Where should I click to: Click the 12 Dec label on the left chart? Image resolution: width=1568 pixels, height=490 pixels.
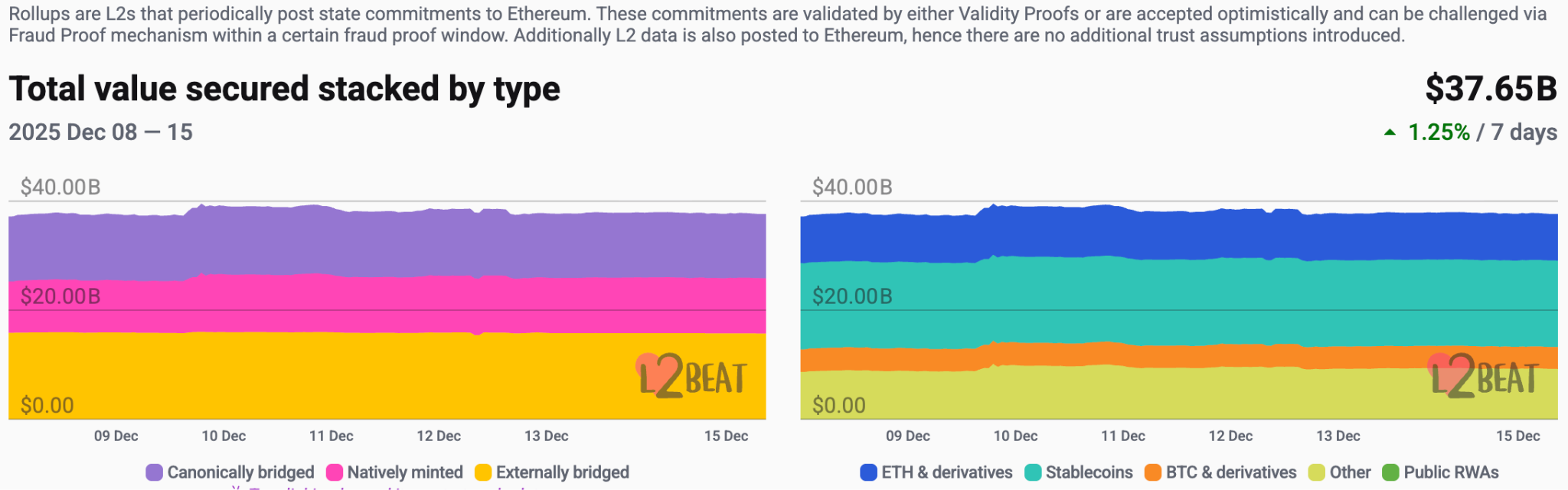[x=439, y=436]
